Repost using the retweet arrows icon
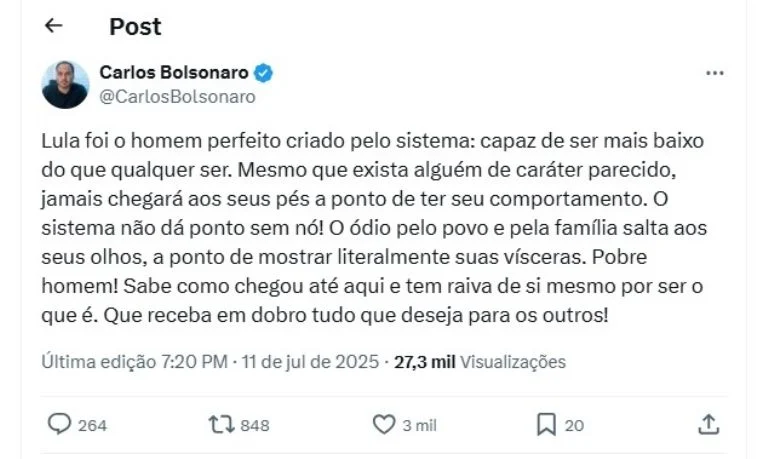Viewport: 768px width, 459px height. tap(220, 425)
